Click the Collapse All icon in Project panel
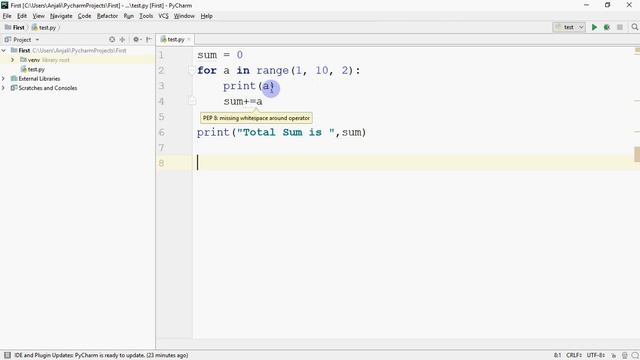Viewport: 640px width, 360px height. [122, 40]
